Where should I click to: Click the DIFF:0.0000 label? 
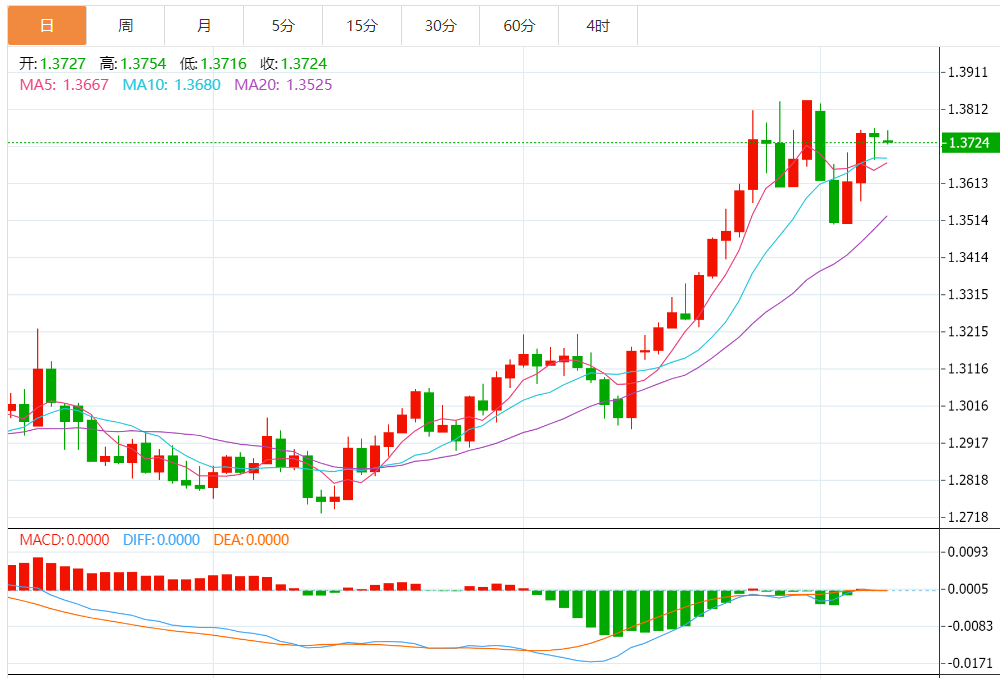pos(161,540)
